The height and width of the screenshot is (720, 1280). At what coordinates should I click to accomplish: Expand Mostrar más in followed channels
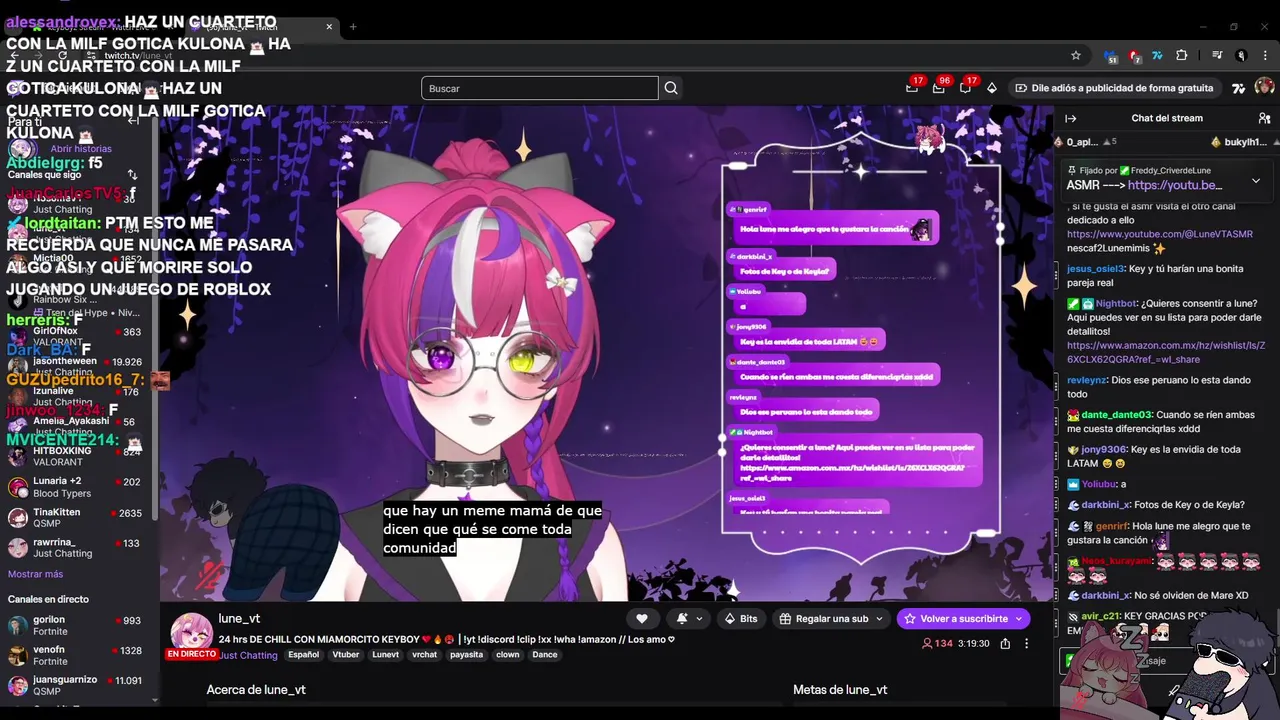35,574
